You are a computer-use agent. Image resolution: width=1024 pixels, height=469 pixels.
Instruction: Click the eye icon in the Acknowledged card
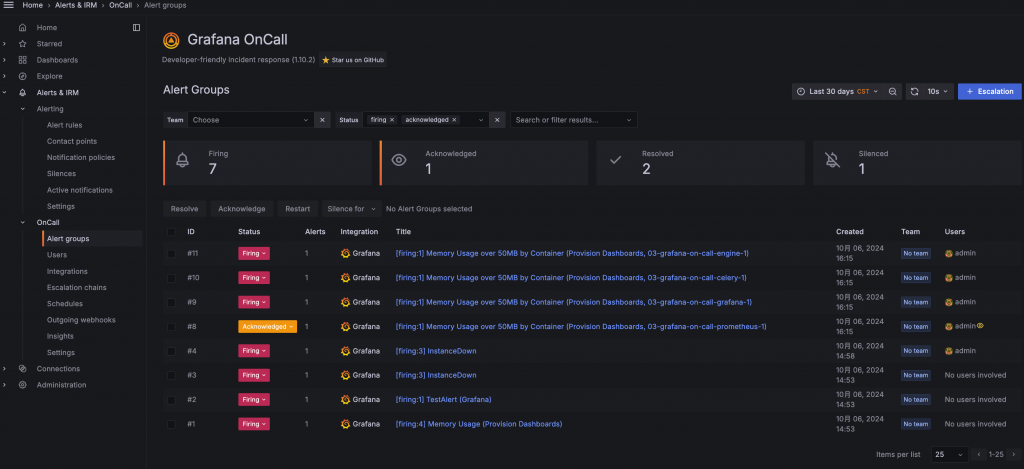click(x=399, y=161)
